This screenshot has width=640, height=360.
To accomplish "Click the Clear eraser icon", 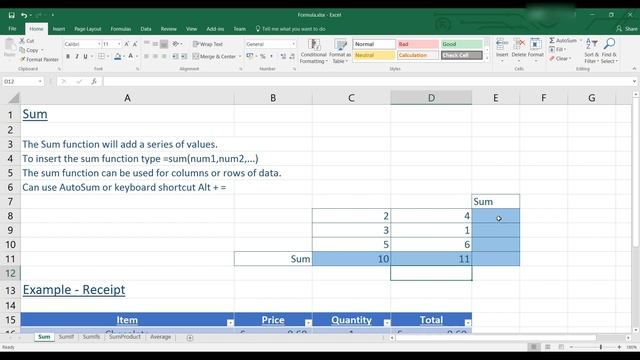I will point(552,58).
